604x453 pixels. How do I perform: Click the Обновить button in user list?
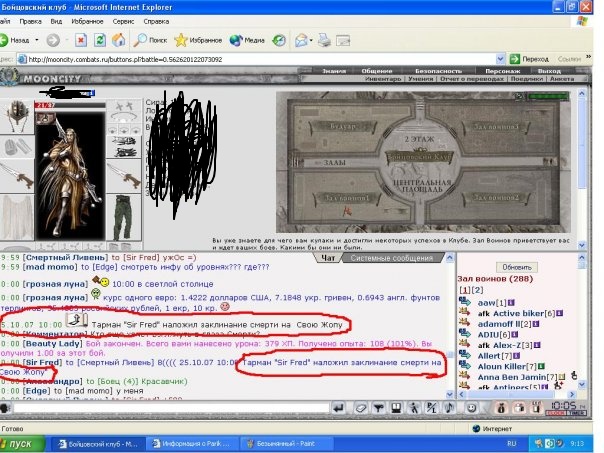(517, 267)
